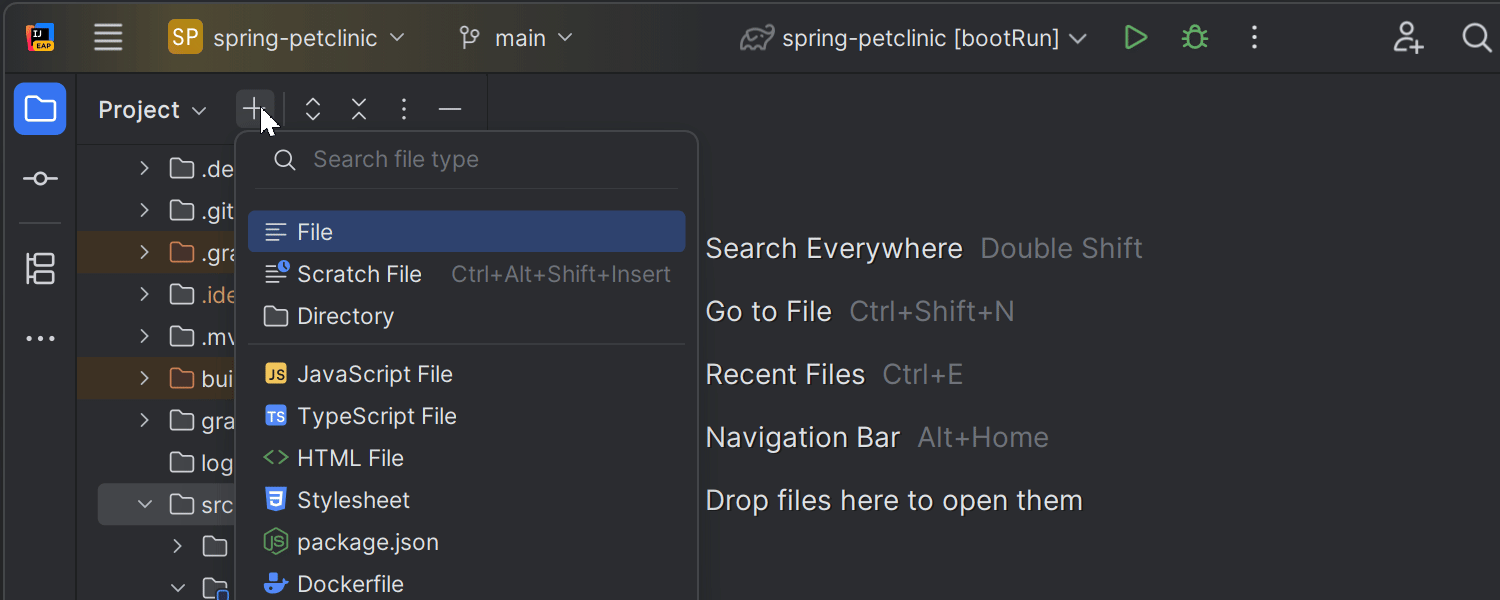Select TypeScript File option
The image size is (1500, 600).
tap(376, 416)
